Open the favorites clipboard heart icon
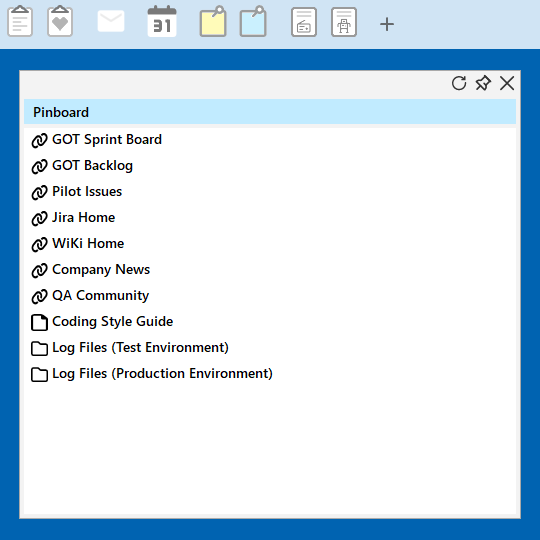Image resolution: width=540 pixels, height=540 pixels. (60, 21)
